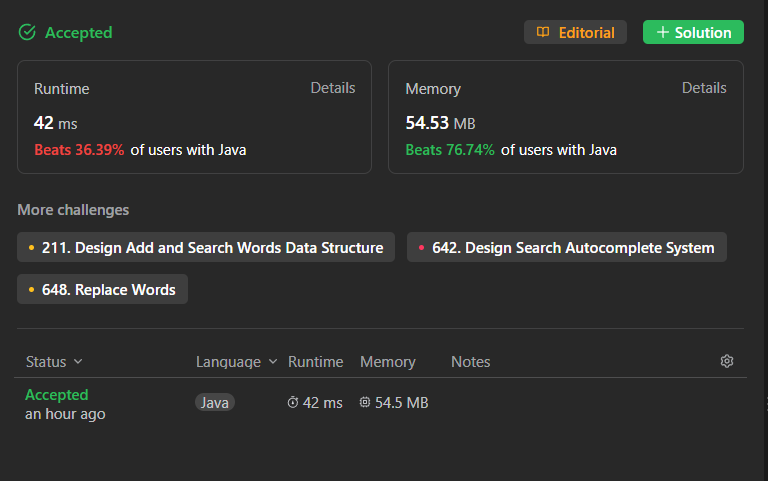Click the plus icon on Solution button
Image resolution: width=768 pixels, height=481 pixels.
click(x=662, y=33)
